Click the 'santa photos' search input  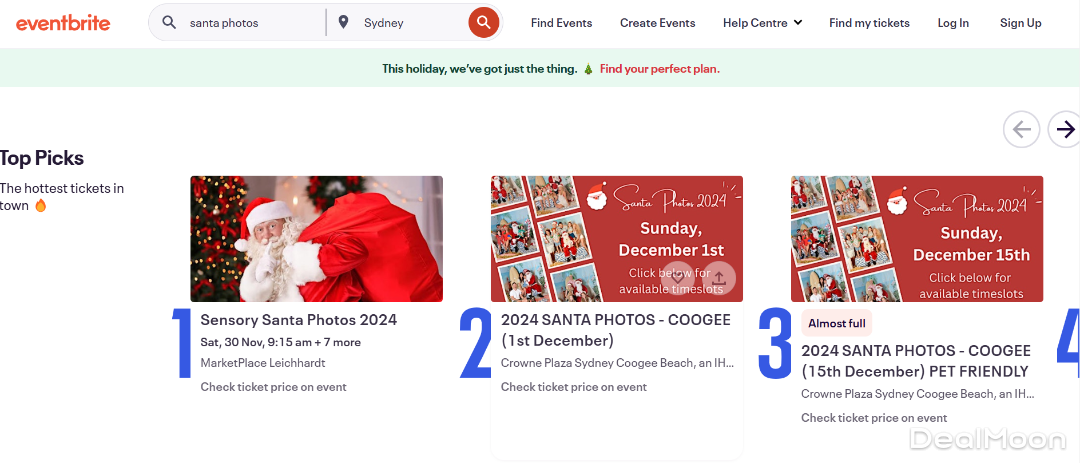[x=250, y=22]
